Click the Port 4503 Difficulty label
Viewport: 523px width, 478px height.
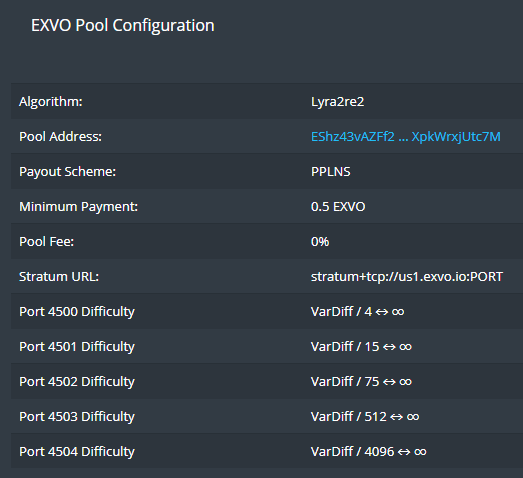(77, 417)
